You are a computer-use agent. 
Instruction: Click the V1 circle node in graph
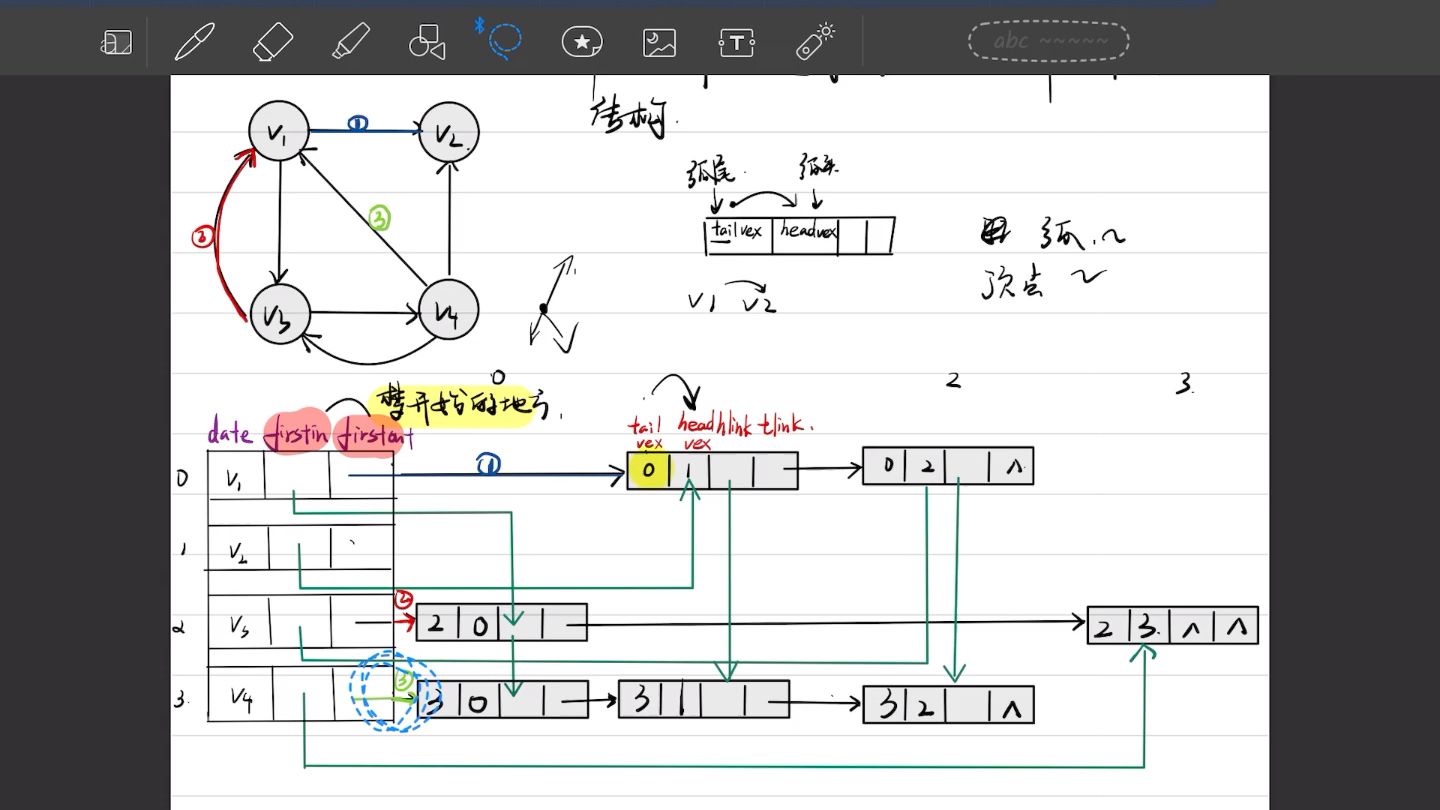[278, 132]
